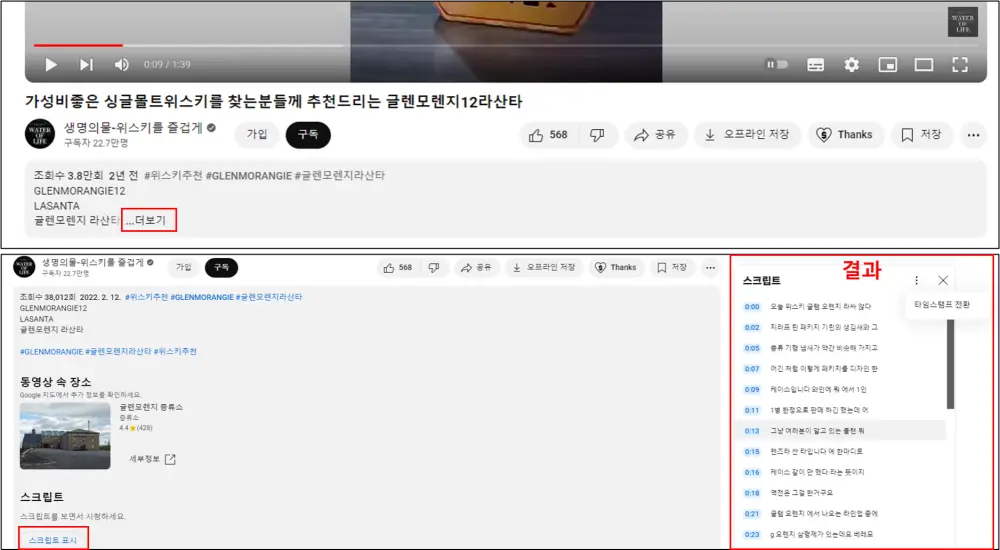Enter fullscreen with the player icon
The width and height of the screenshot is (1000, 550).
960,64
